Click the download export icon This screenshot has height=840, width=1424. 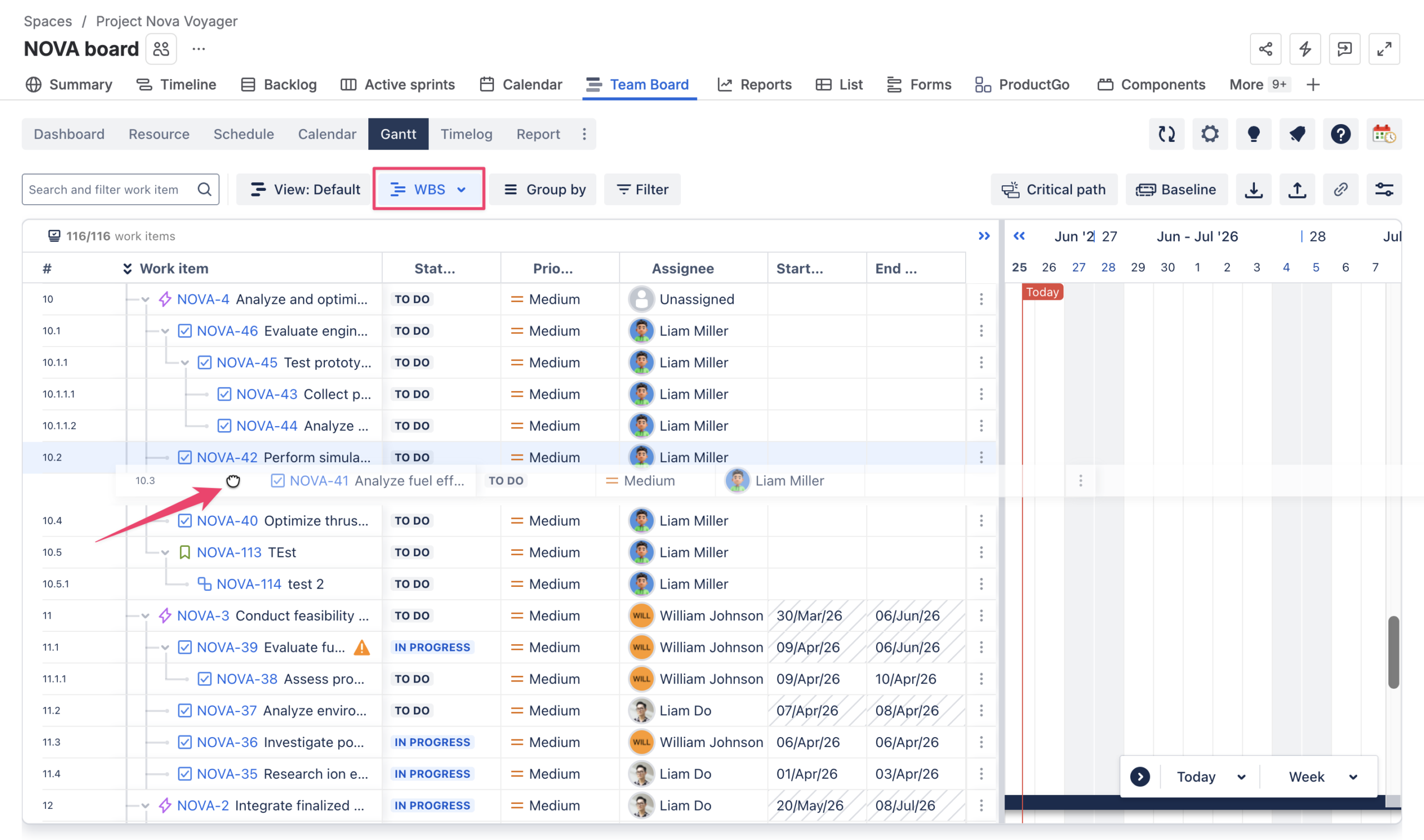coord(1254,189)
